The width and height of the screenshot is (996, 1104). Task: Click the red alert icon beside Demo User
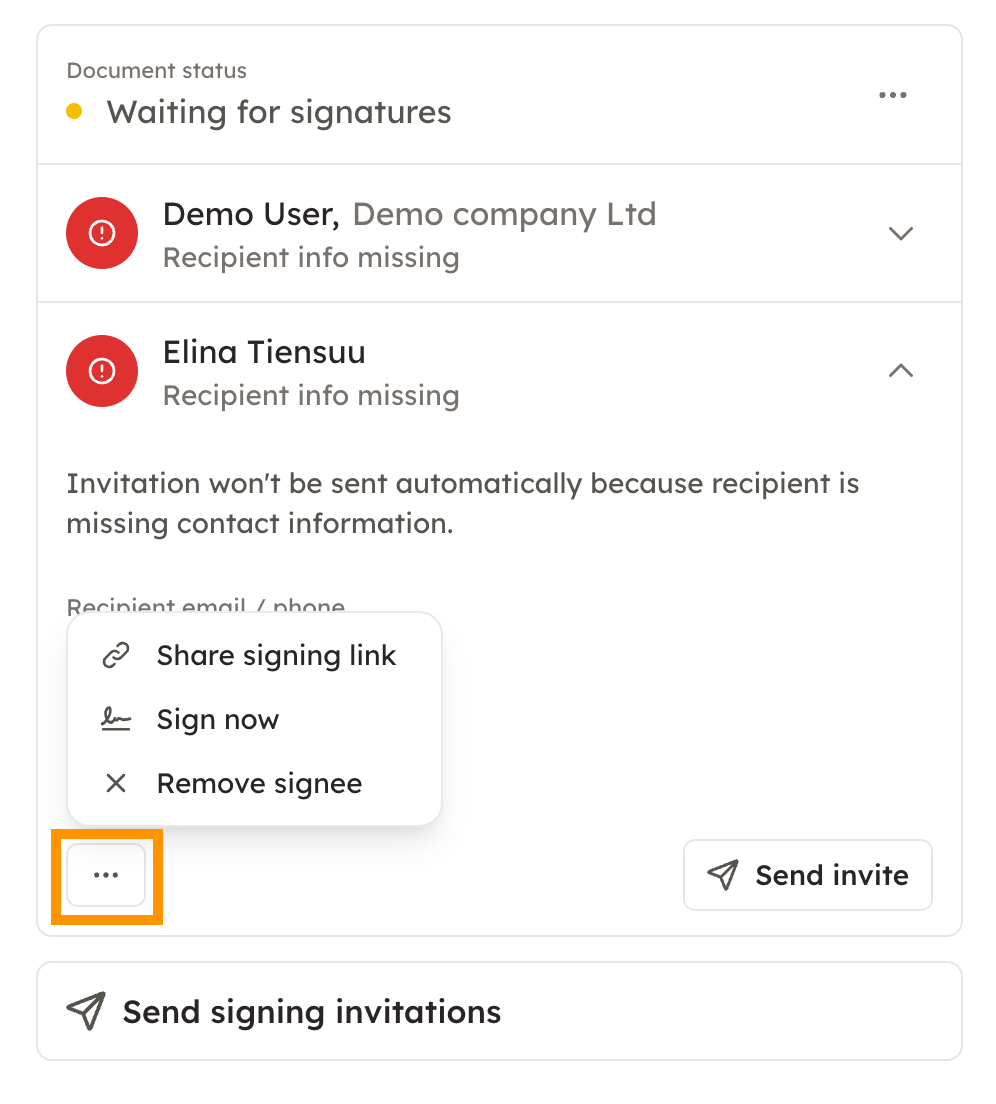[x=101, y=233]
